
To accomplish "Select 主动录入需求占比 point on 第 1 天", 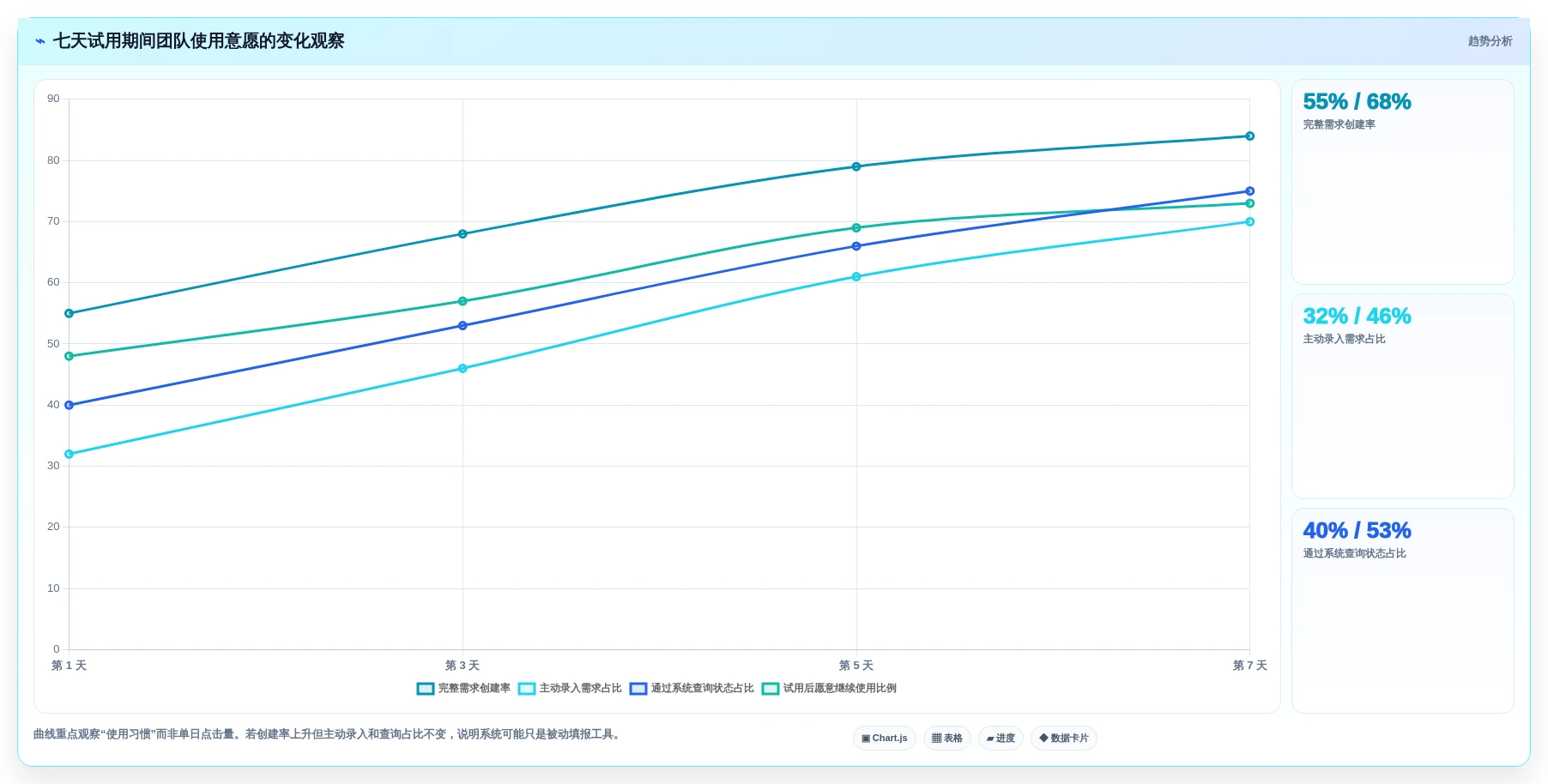I will pos(70,454).
